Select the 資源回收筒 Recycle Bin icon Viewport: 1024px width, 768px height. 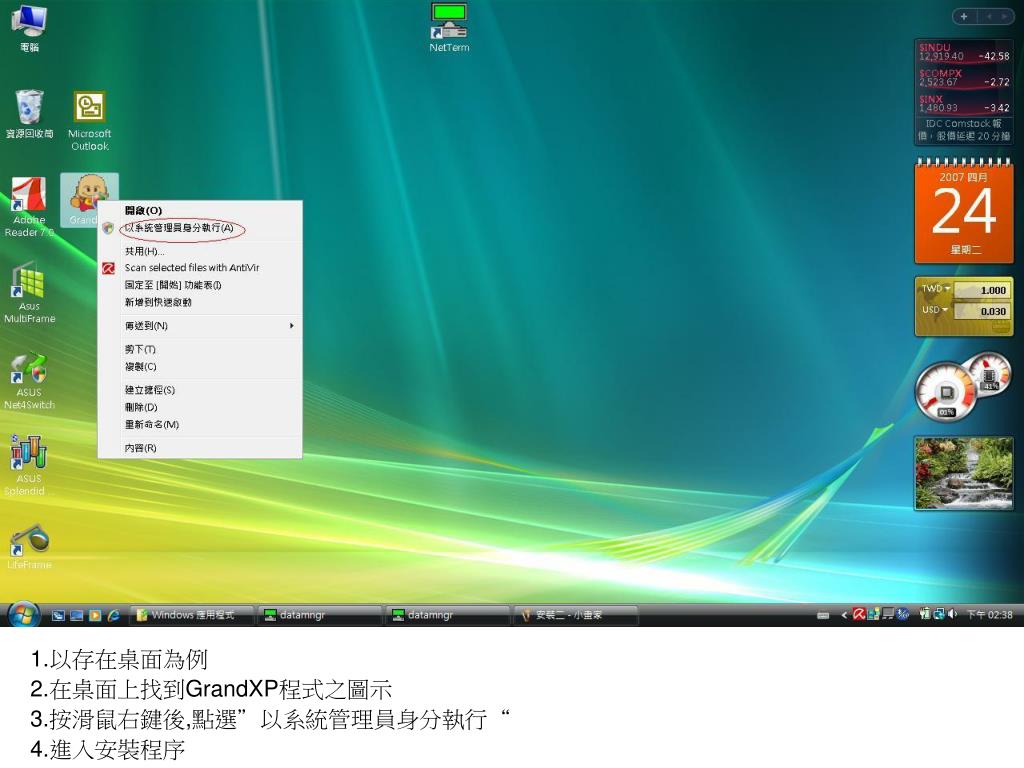[29, 114]
